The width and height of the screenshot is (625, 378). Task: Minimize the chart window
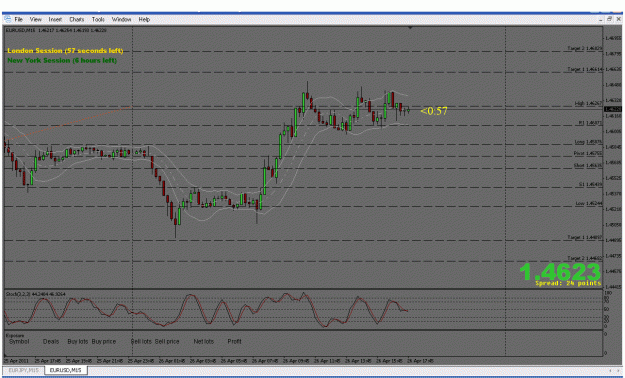pyautogui.click(x=600, y=19)
